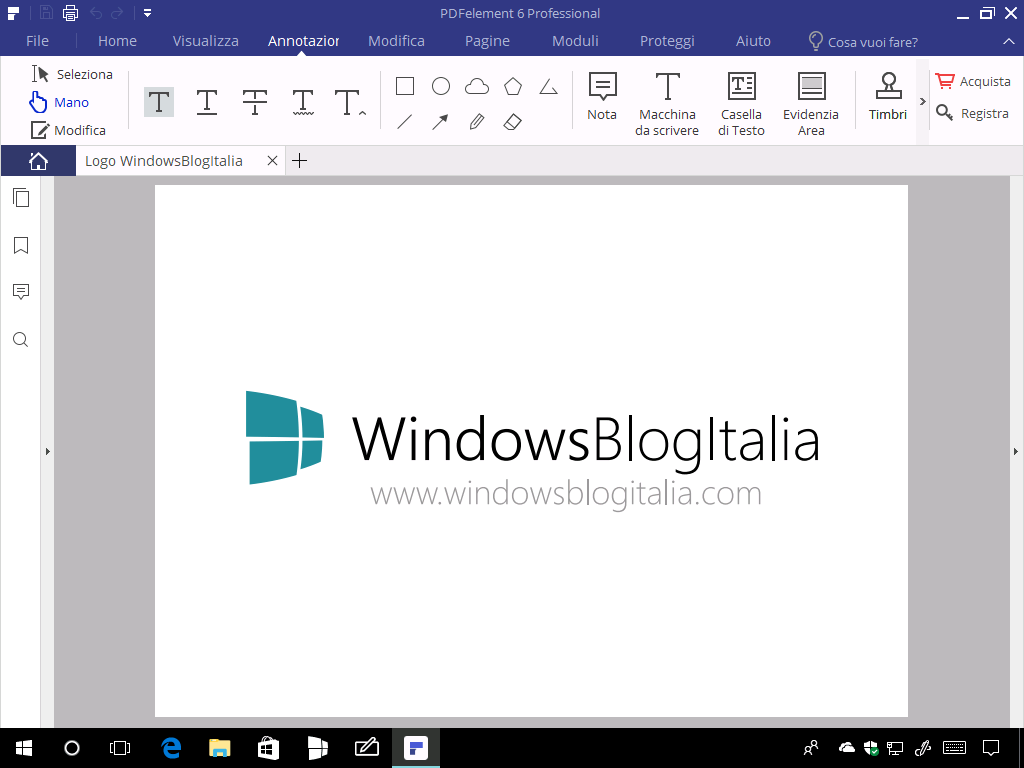The width and height of the screenshot is (1024, 768).
Task: Insert a Casella di Testo
Action: (741, 104)
